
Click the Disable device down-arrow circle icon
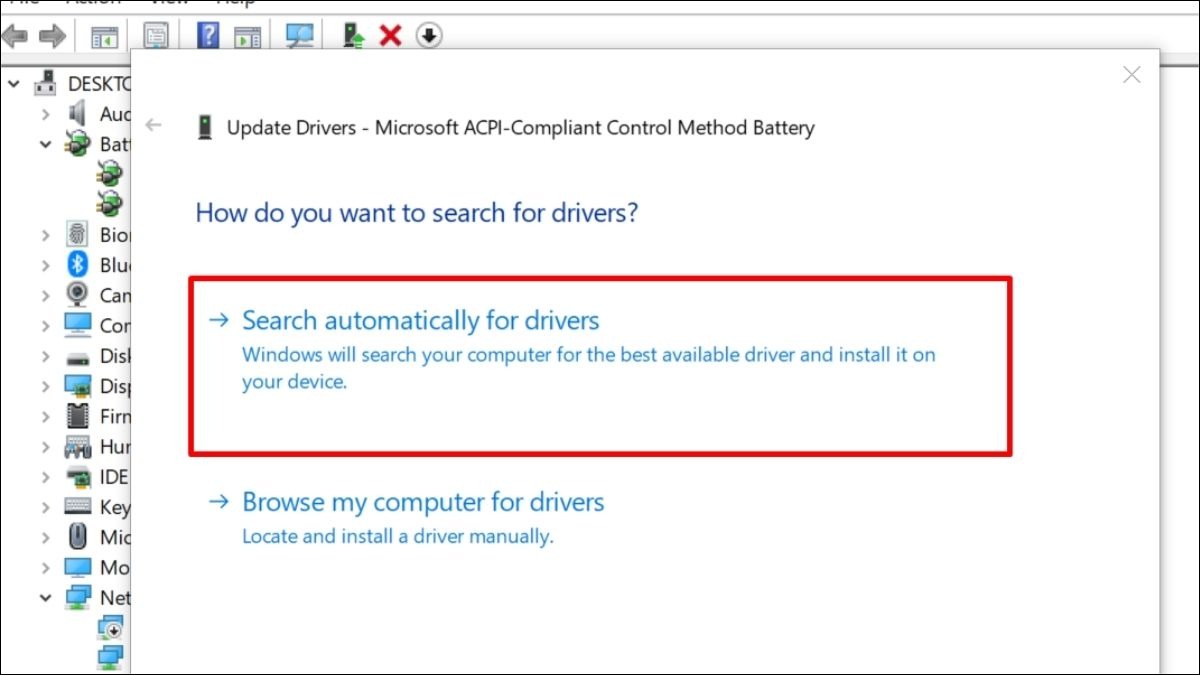click(429, 37)
